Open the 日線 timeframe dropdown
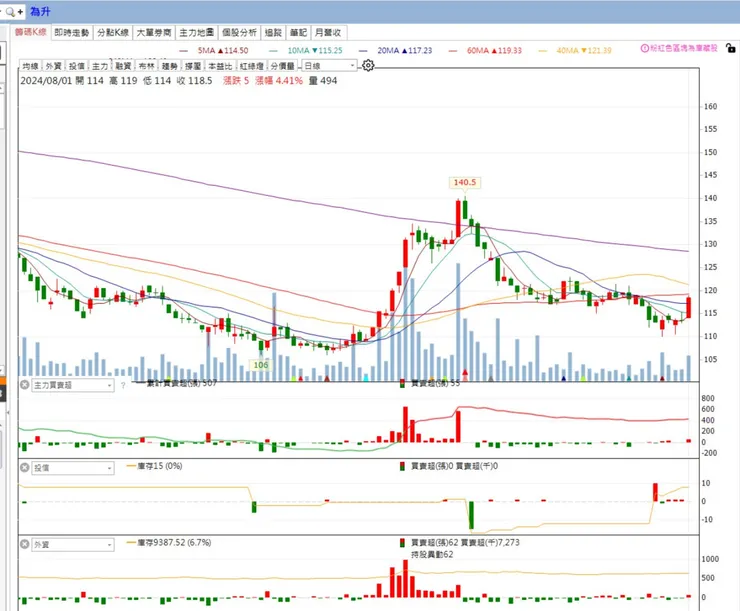This screenshot has height=611, width=740. (x=329, y=66)
